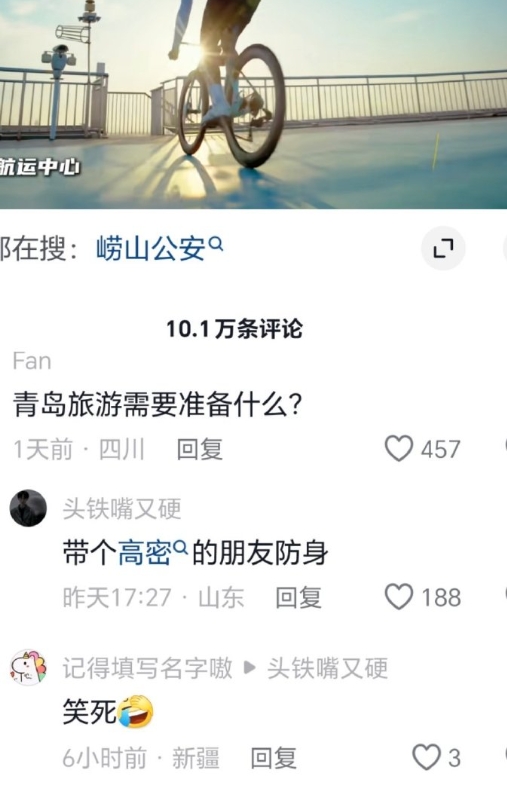Open the unicorn avatar of 记得填写名字嗷
Screen dimensions: 507x804
click(28, 667)
